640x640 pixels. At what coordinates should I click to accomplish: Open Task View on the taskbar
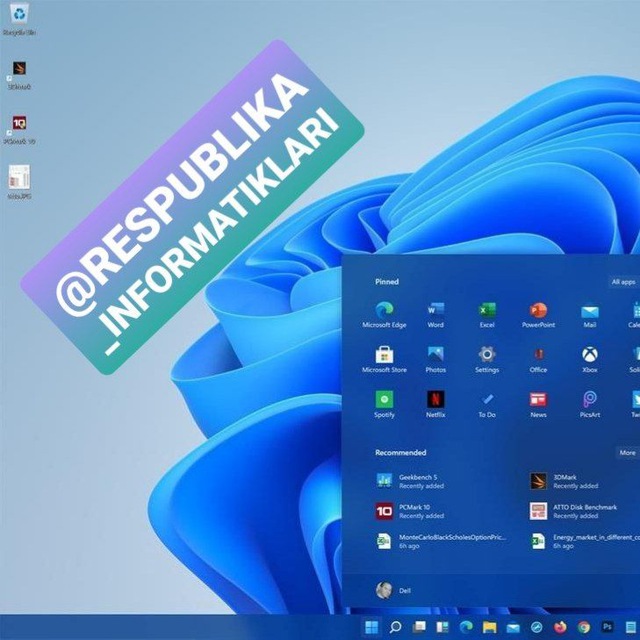point(419,627)
